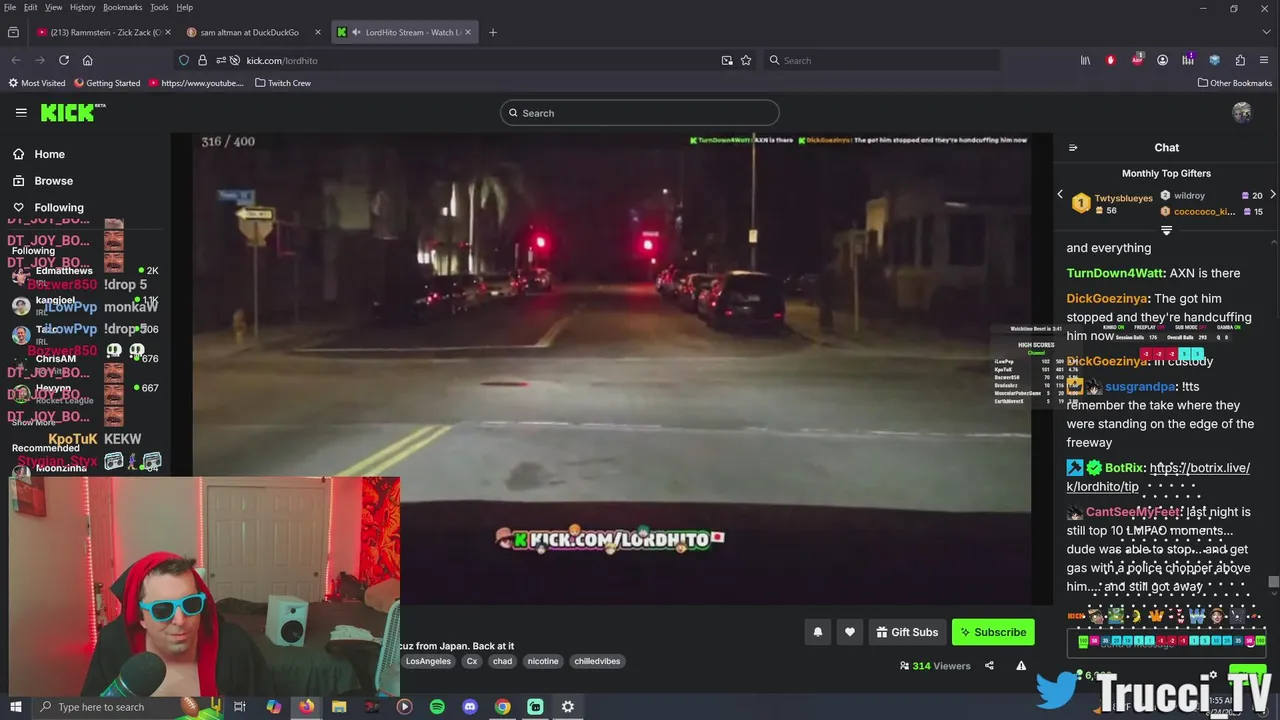Click the Gift Subs button
The width and height of the screenshot is (1280, 720).
tap(907, 632)
